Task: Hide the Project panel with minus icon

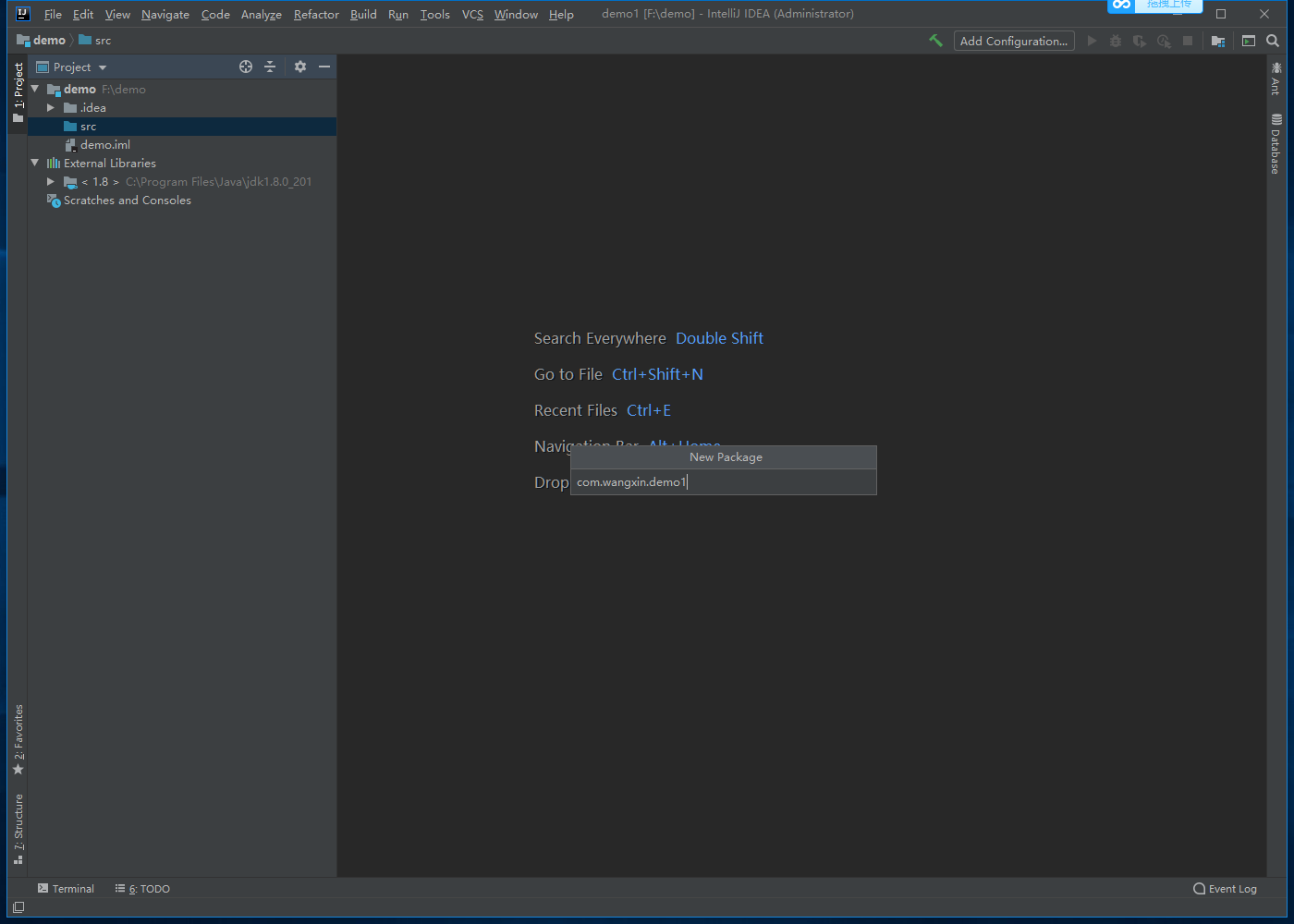Action: 324,67
